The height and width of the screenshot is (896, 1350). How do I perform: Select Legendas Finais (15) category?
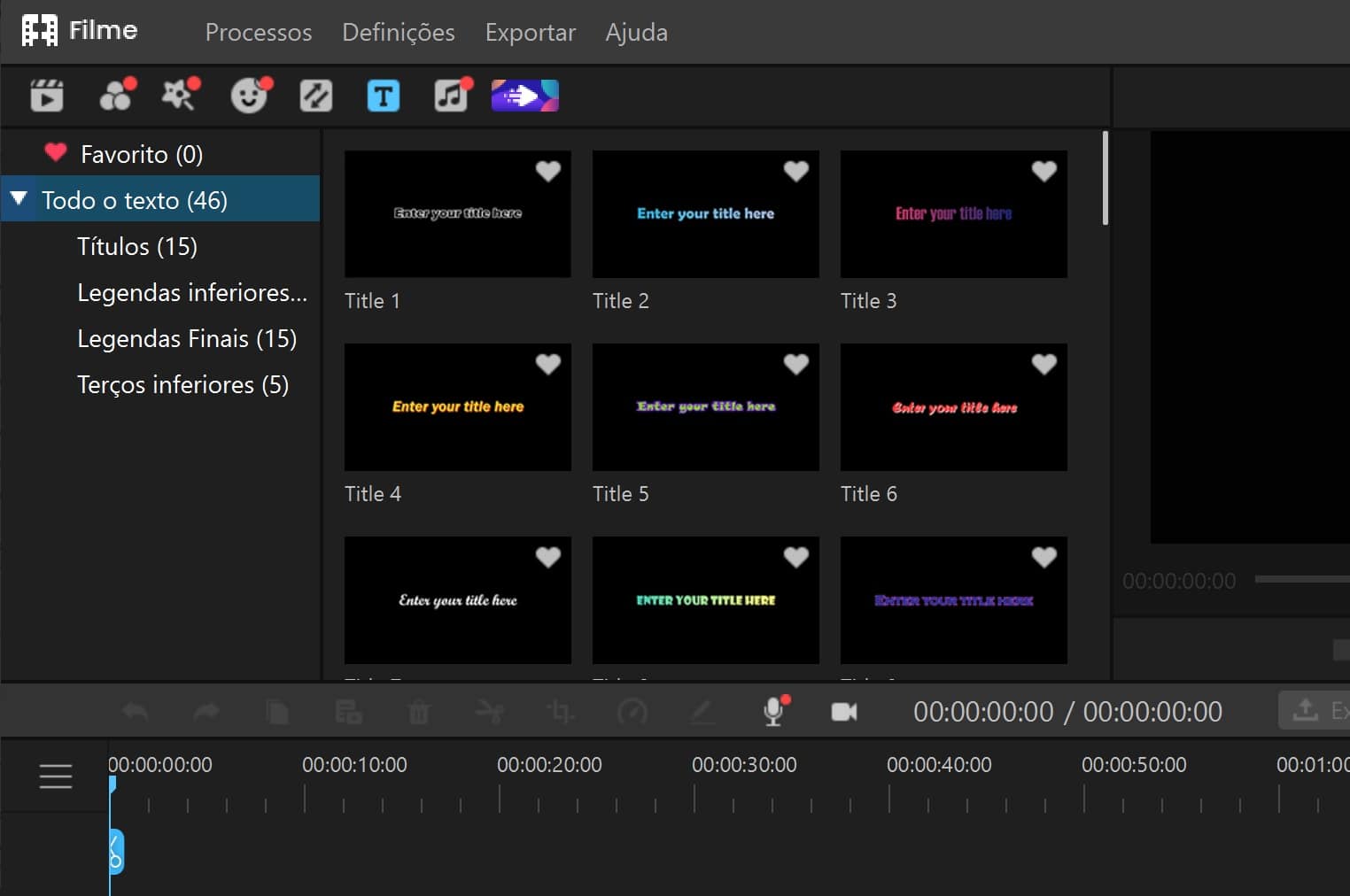160,338
